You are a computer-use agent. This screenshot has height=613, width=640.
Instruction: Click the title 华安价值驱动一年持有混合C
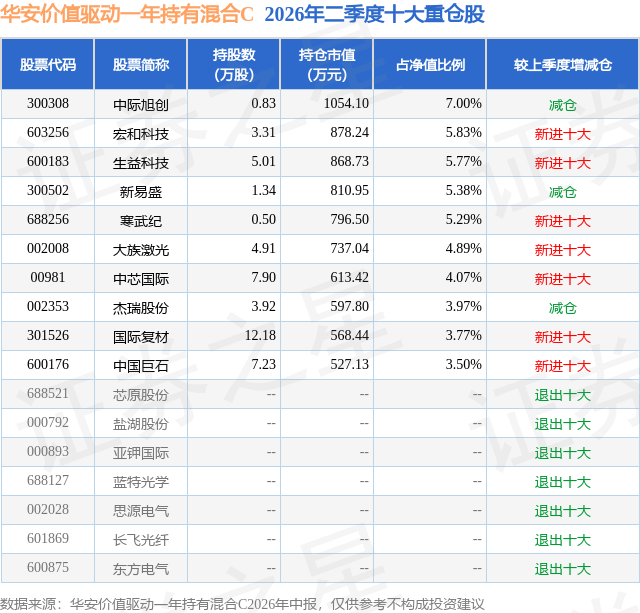(127, 14)
